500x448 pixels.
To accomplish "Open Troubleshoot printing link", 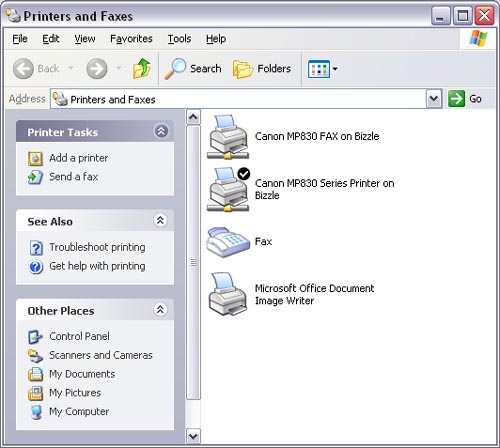I will pyautogui.click(x=97, y=247).
